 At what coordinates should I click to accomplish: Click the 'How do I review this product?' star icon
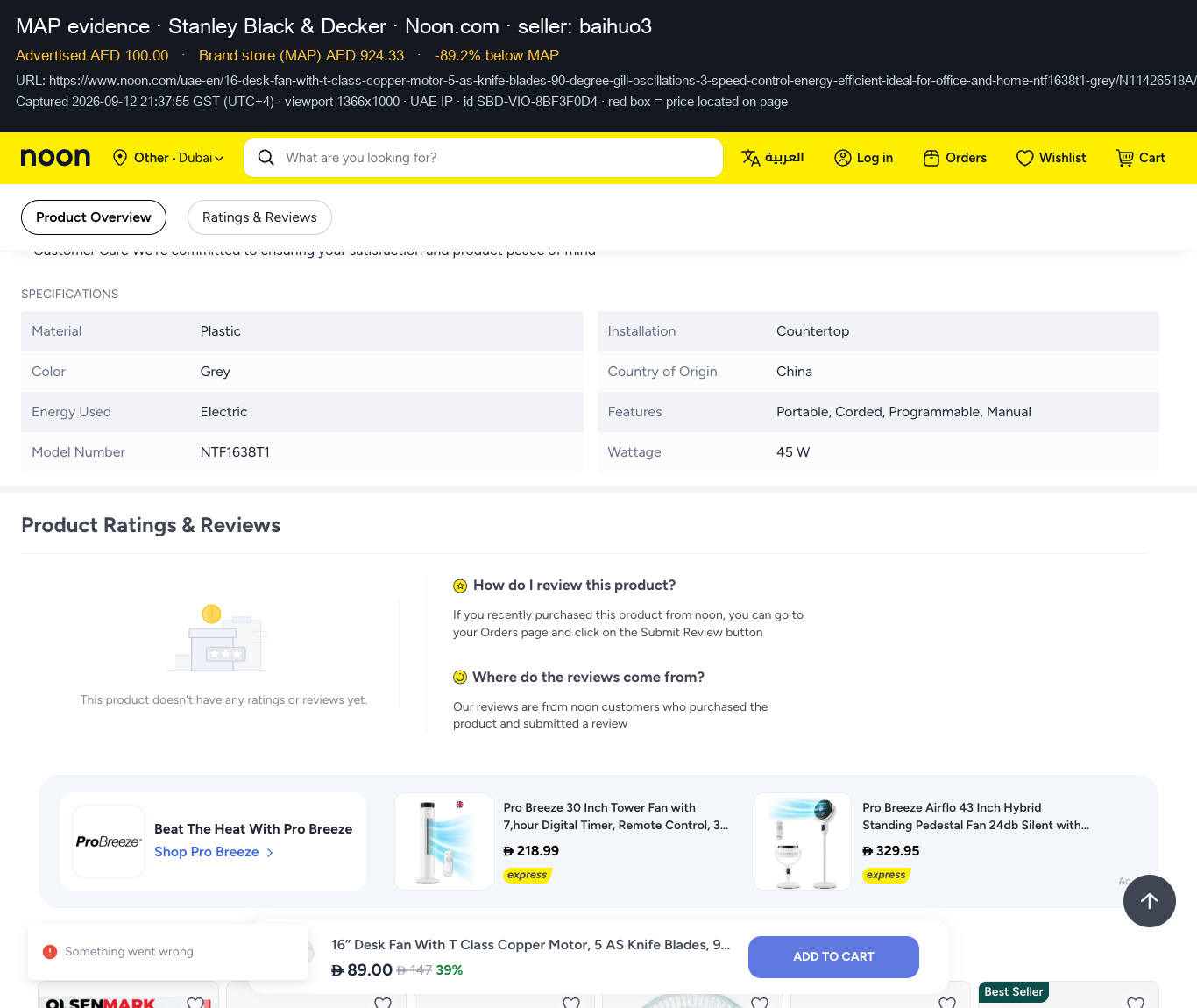click(x=460, y=586)
